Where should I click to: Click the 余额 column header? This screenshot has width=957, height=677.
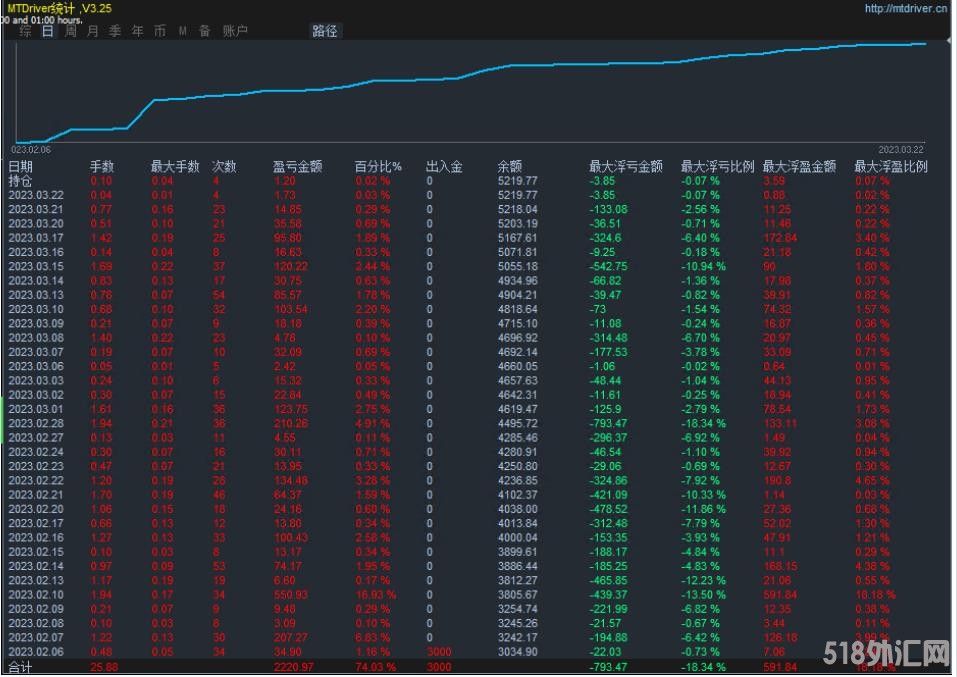pos(509,167)
